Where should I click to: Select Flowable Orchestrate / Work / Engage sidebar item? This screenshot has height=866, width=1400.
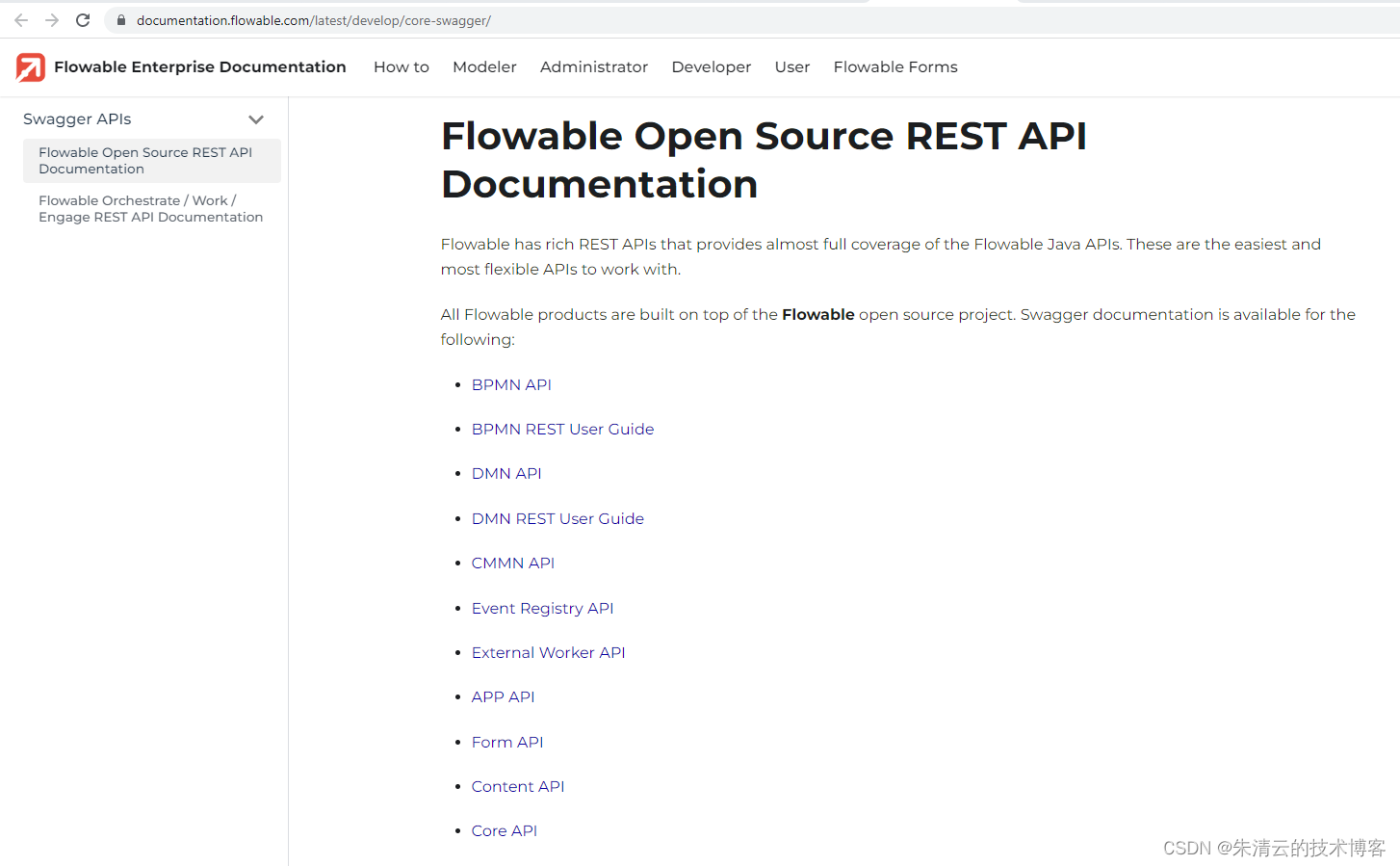pos(152,209)
